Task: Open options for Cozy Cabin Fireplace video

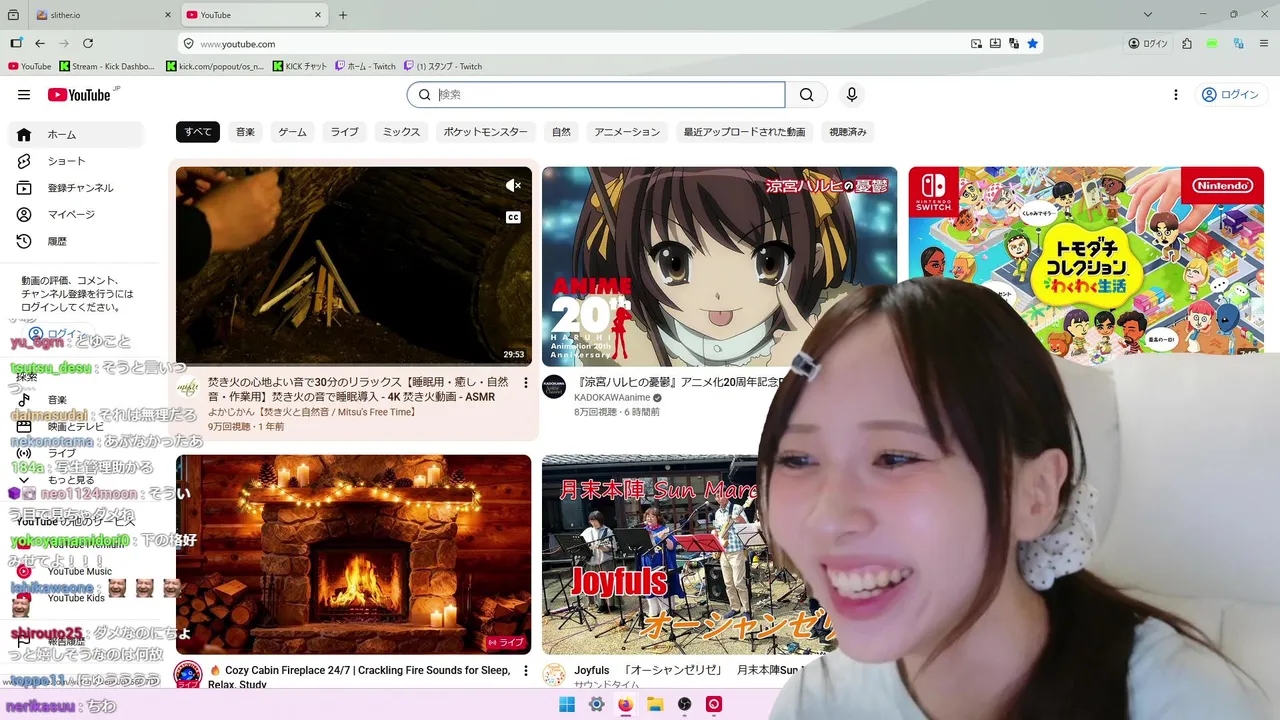Action: [526, 672]
